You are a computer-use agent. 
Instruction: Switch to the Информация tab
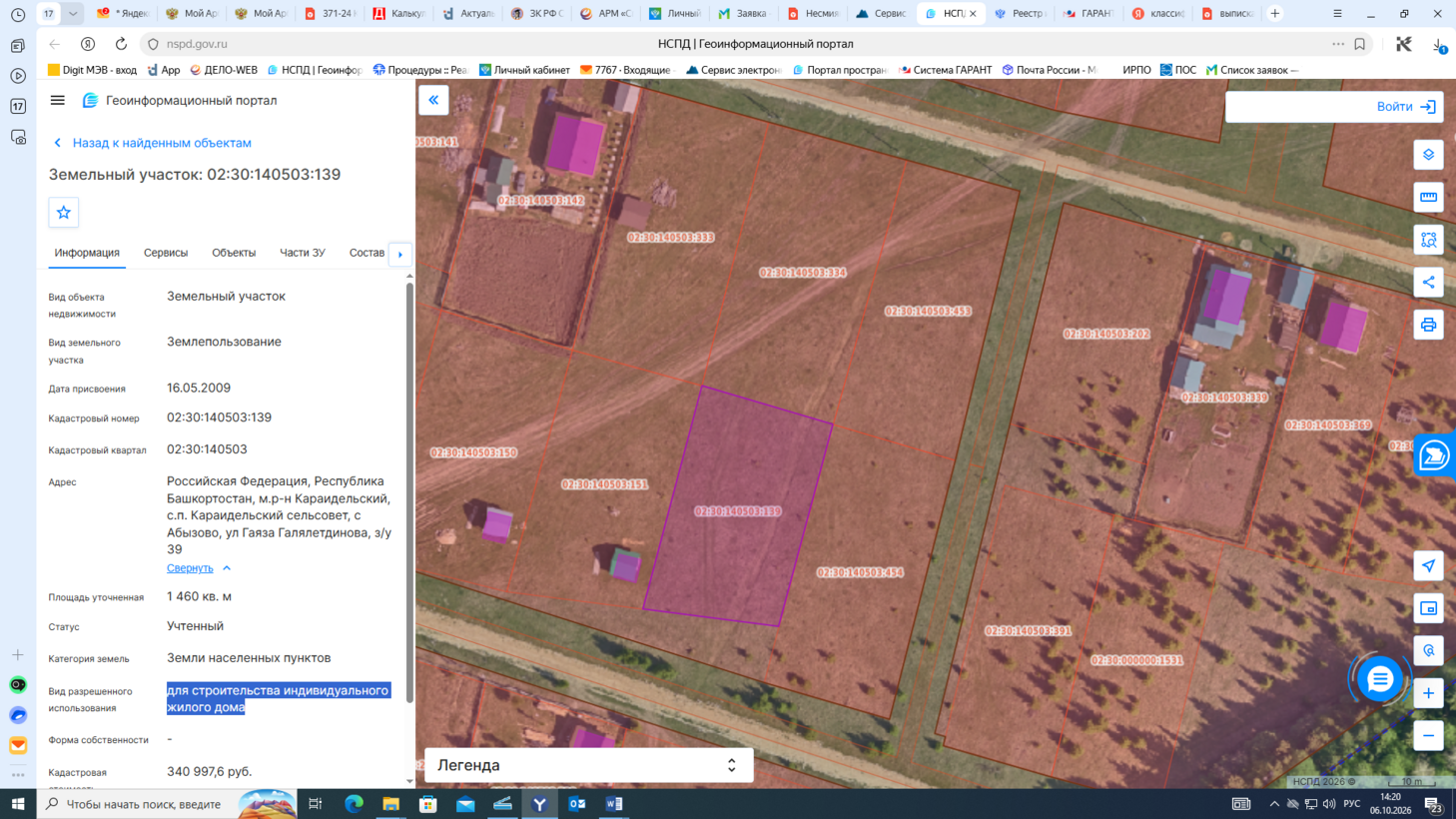[87, 253]
